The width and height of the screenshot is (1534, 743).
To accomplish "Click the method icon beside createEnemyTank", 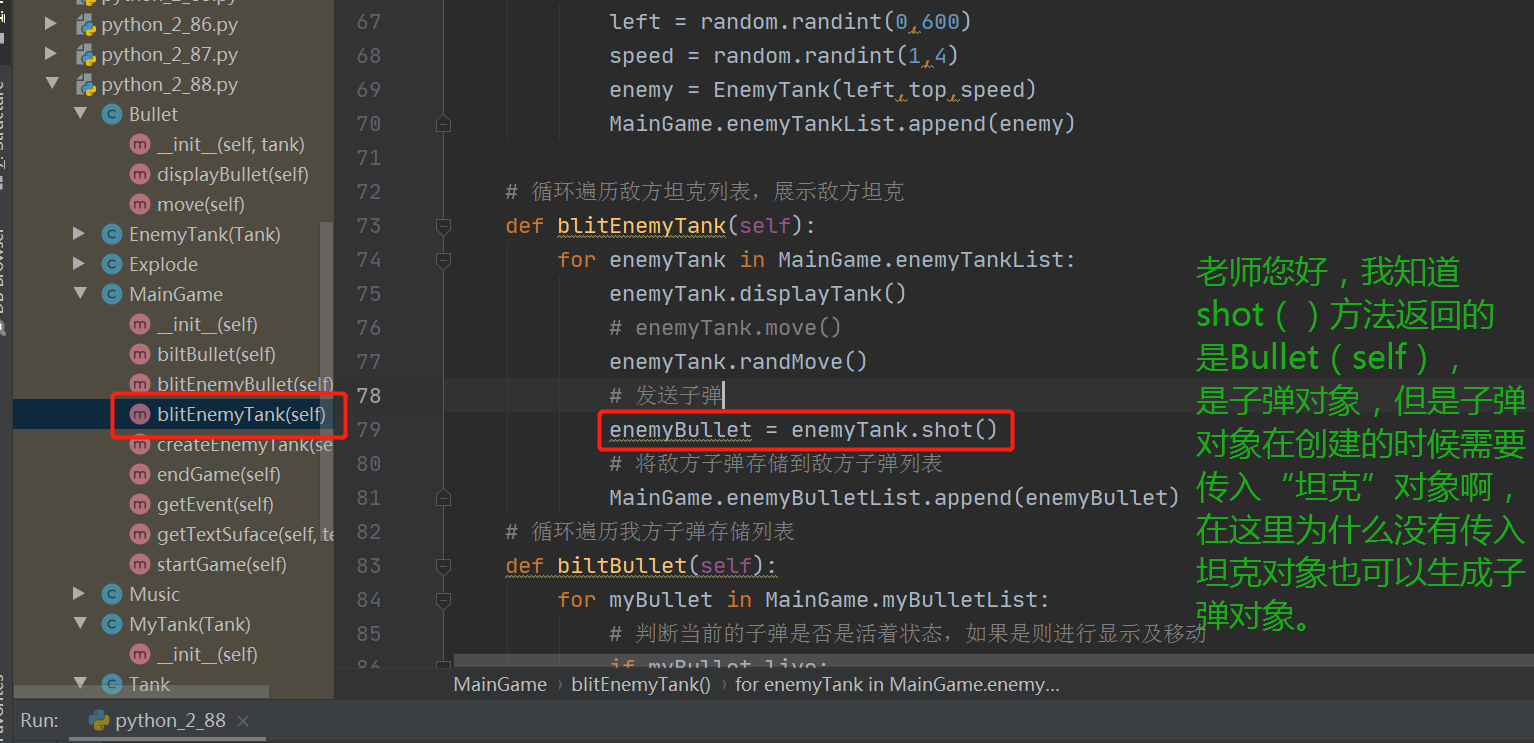I will tap(141, 445).
